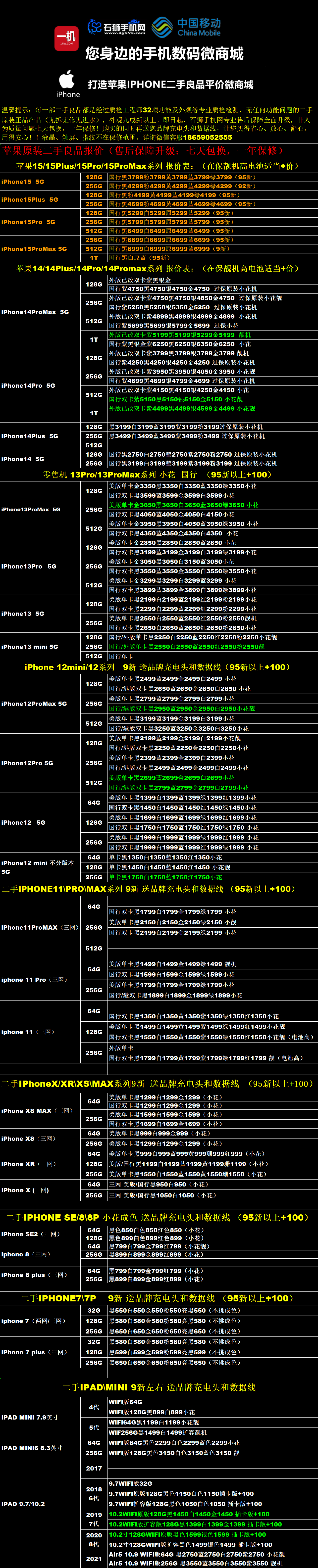Click the China Mobile logo
The height and width of the screenshot is (1568, 318).
click(186, 27)
